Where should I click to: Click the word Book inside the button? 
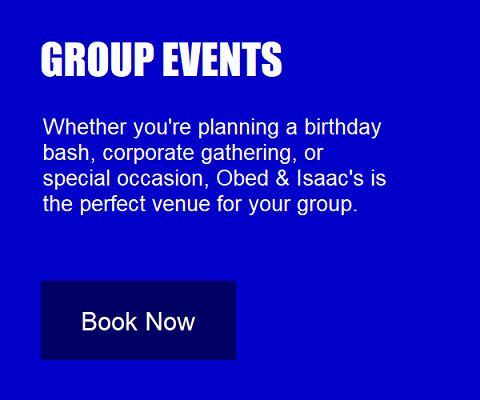110,321
